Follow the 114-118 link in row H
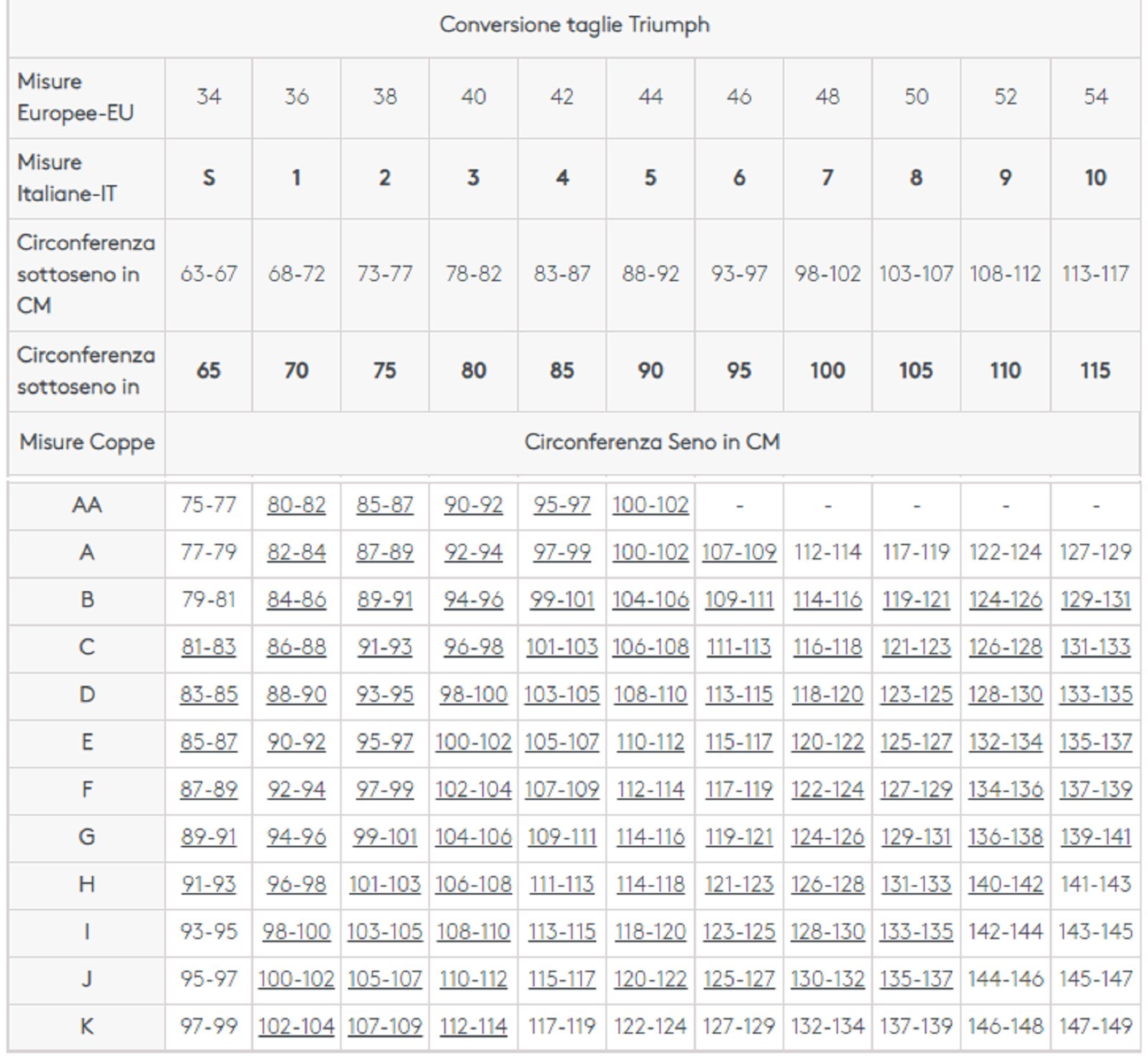1148x1056 pixels. 651,884
